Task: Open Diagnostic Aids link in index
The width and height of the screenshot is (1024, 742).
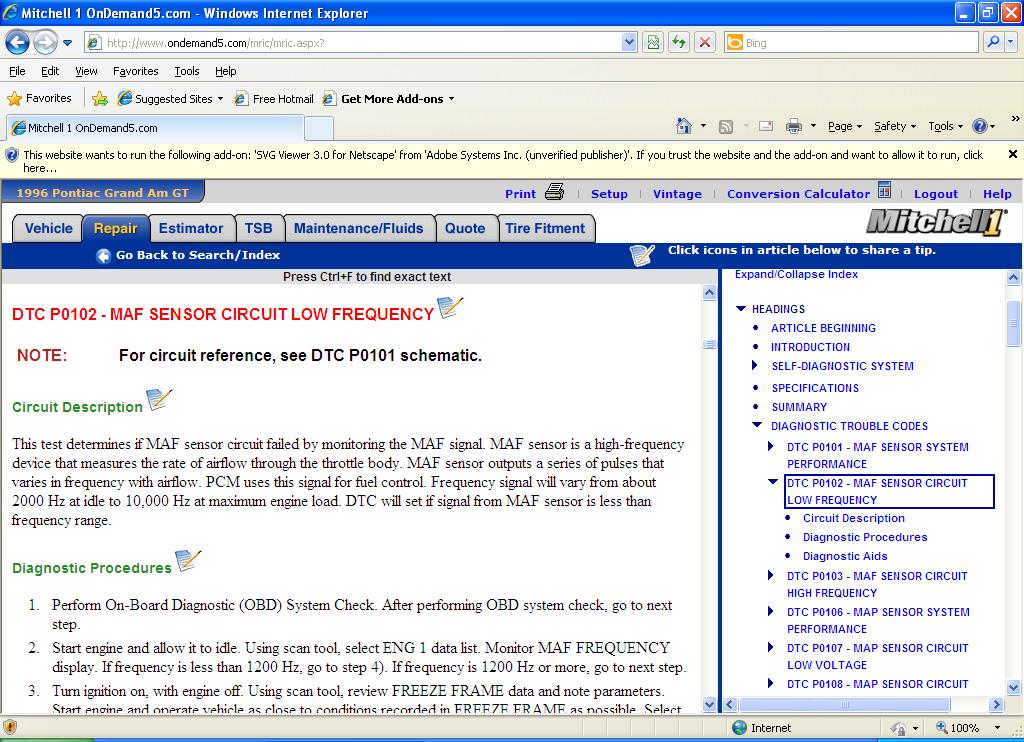Action: [844, 556]
